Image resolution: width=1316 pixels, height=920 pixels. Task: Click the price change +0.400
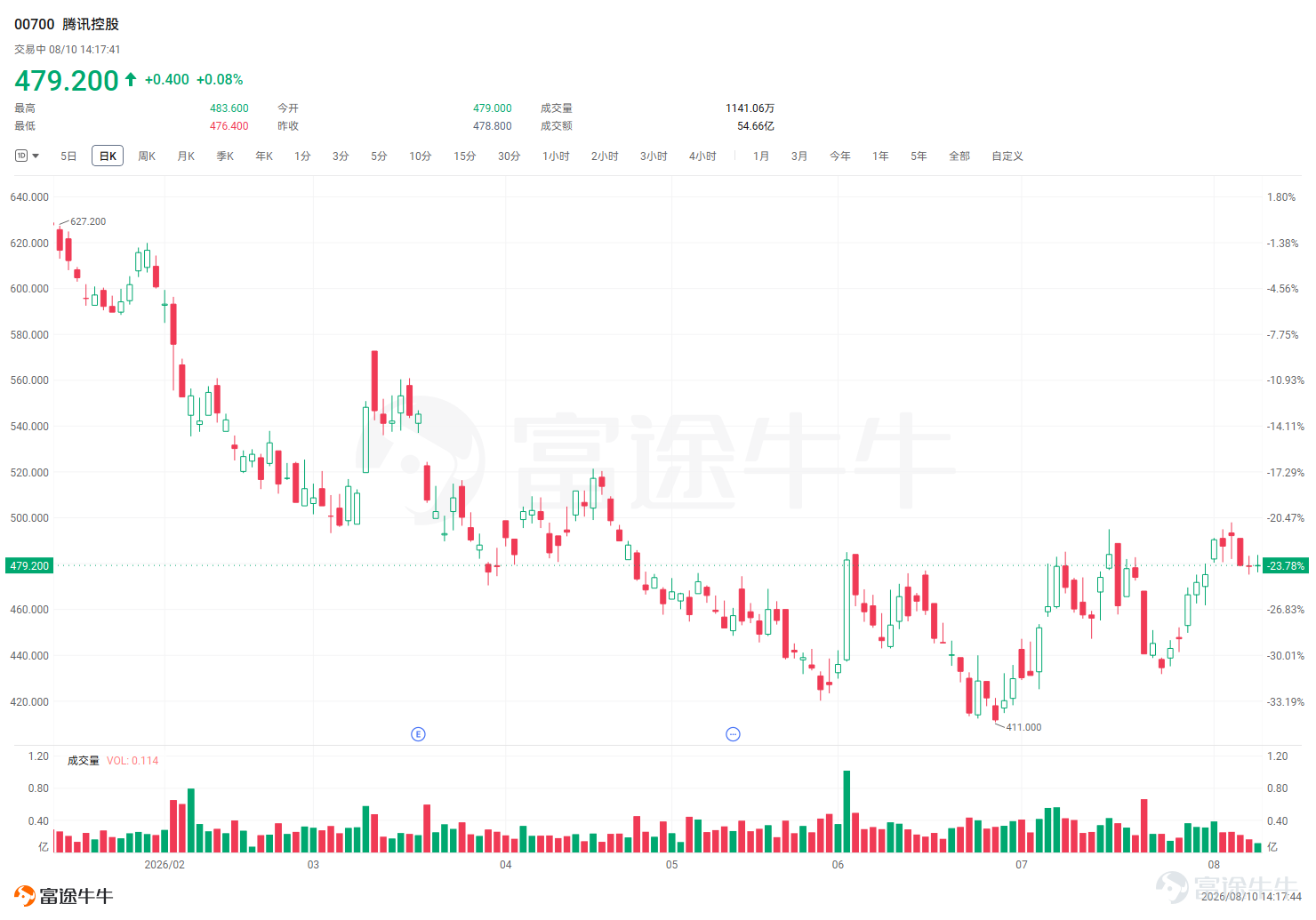pyautogui.click(x=167, y=80)
